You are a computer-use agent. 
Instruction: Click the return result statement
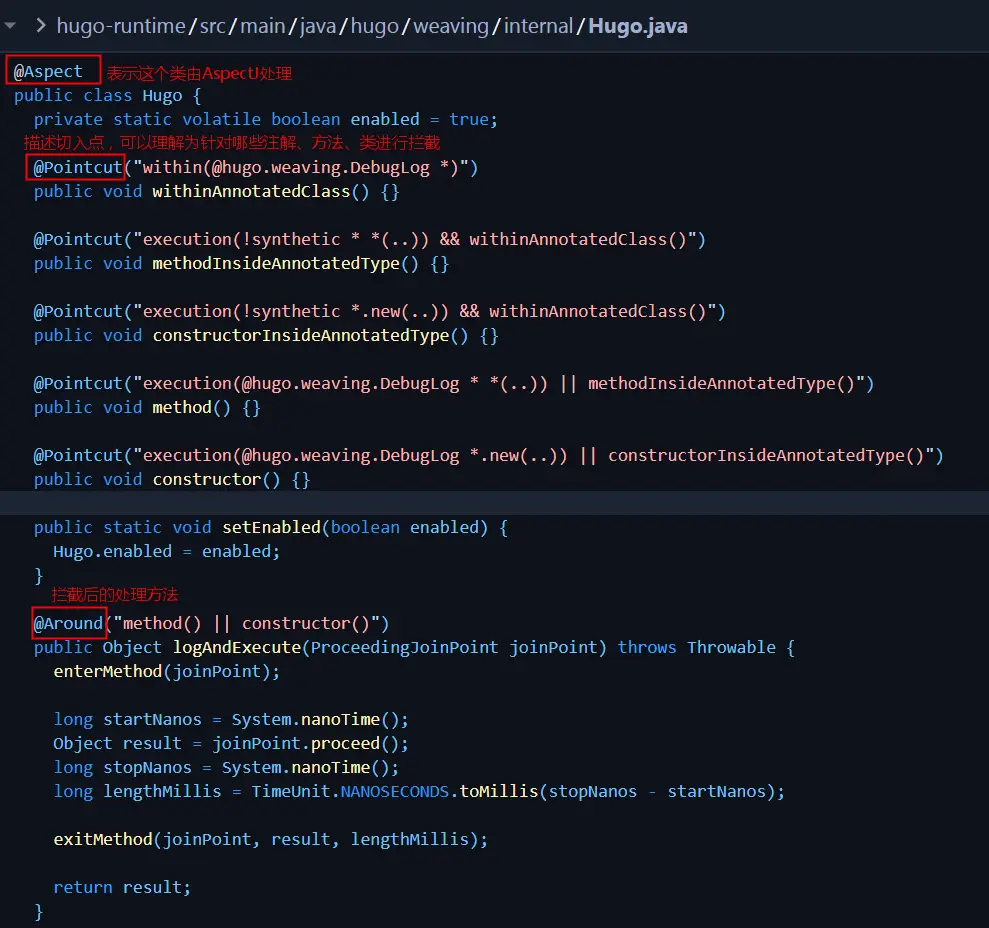(122, 887)
